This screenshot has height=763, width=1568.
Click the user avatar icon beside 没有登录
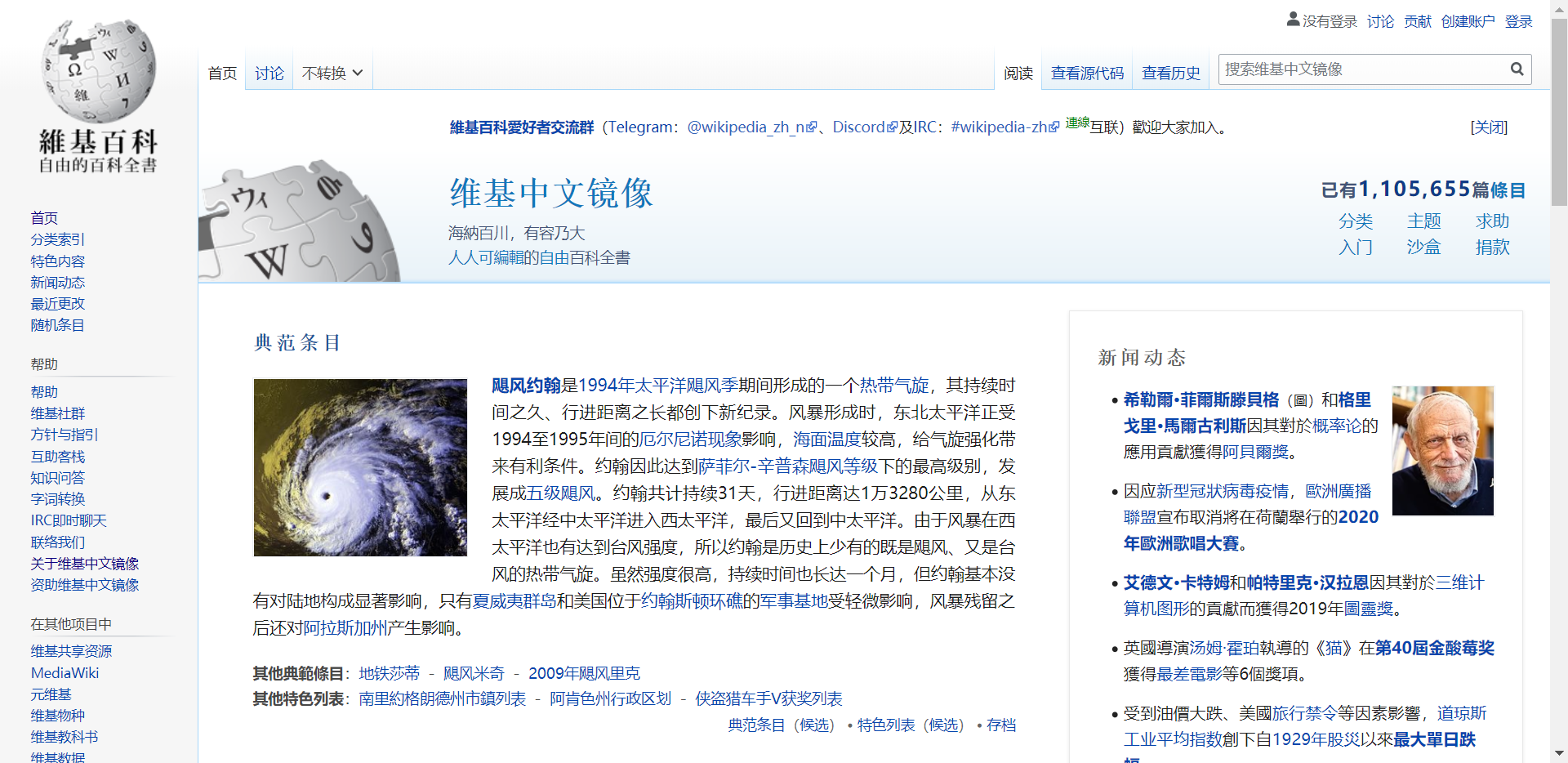coord(1293,19)
